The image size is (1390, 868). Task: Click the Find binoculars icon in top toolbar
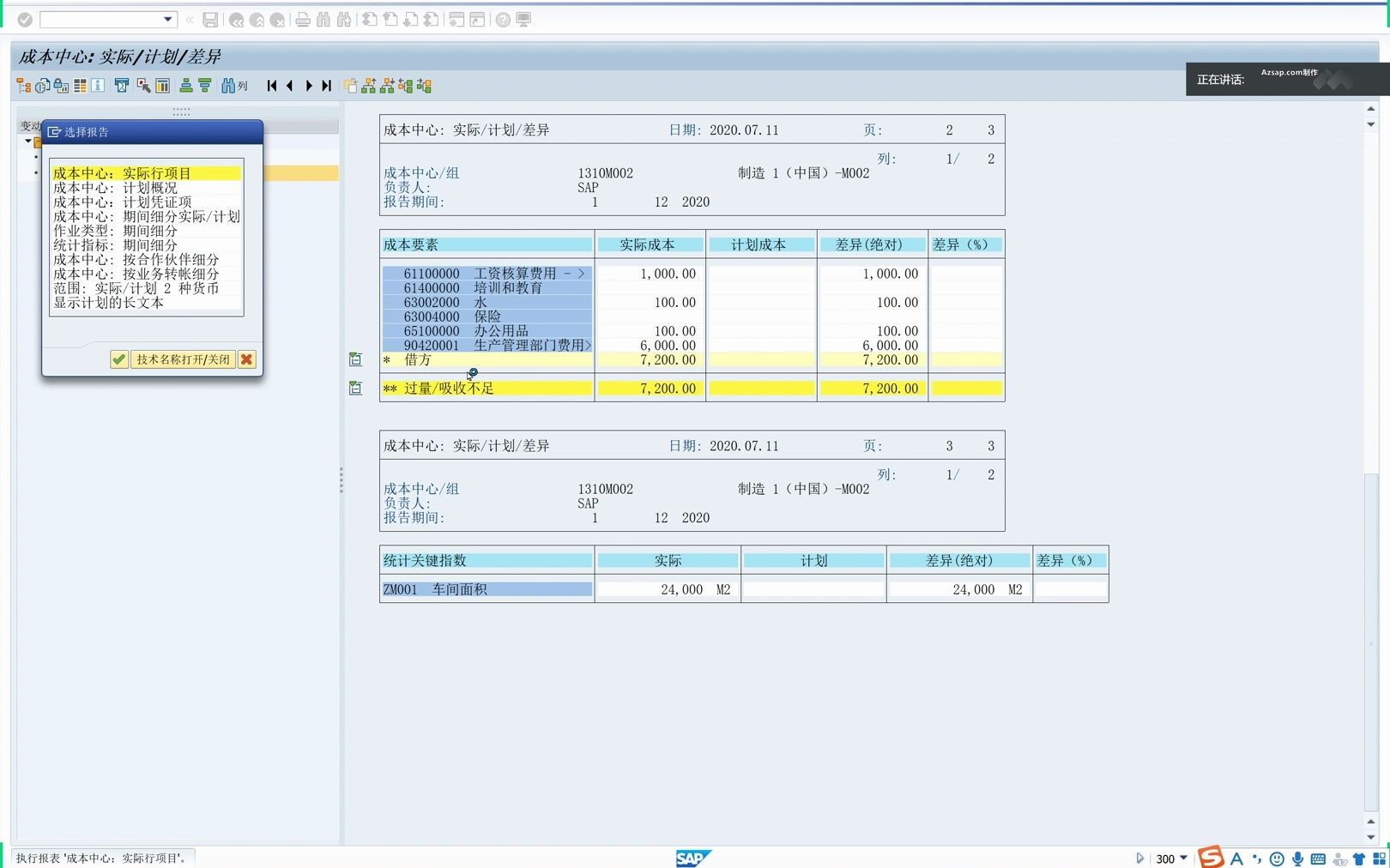point(323,20)
